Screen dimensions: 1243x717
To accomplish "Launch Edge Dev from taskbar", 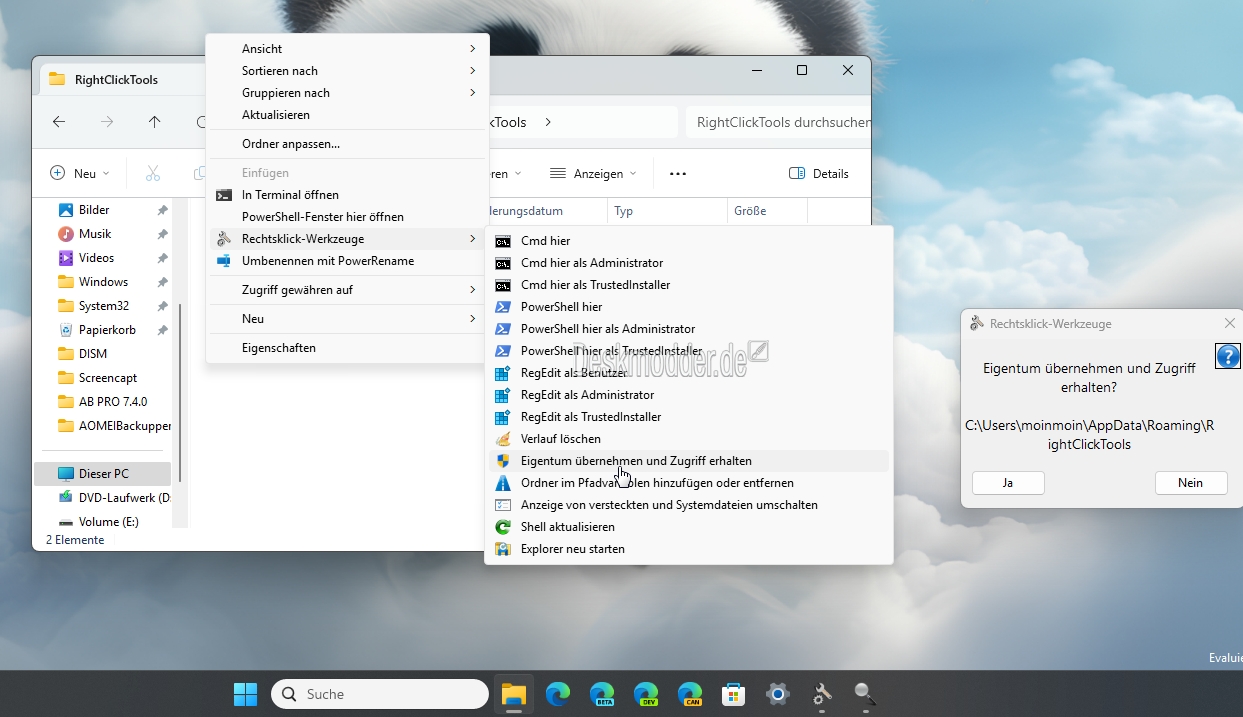I will [646, 694].
